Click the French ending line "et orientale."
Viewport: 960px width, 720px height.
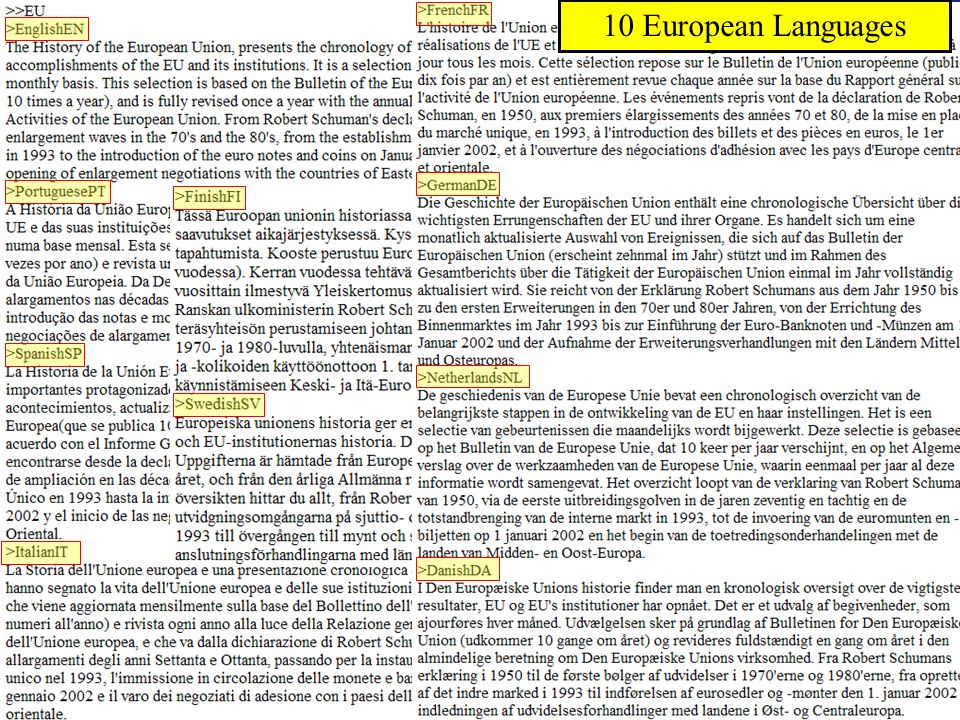(454, 167)
